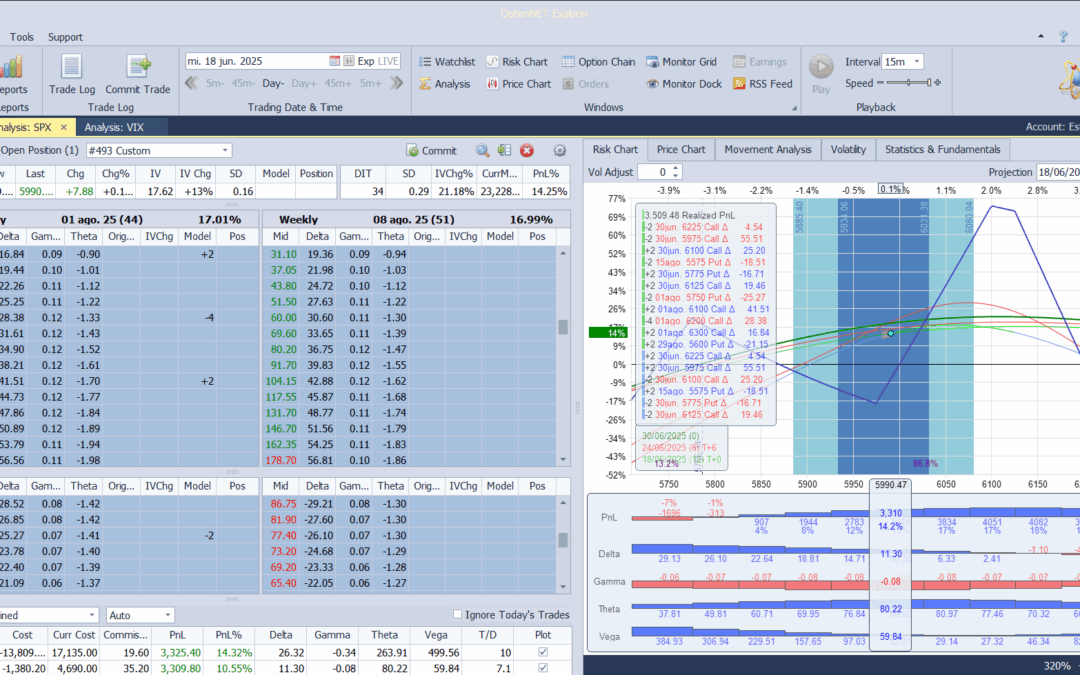Open Price Chart from the Windows ribbon group
Viewport: 1080px width, 675px height.
point(519,83)
